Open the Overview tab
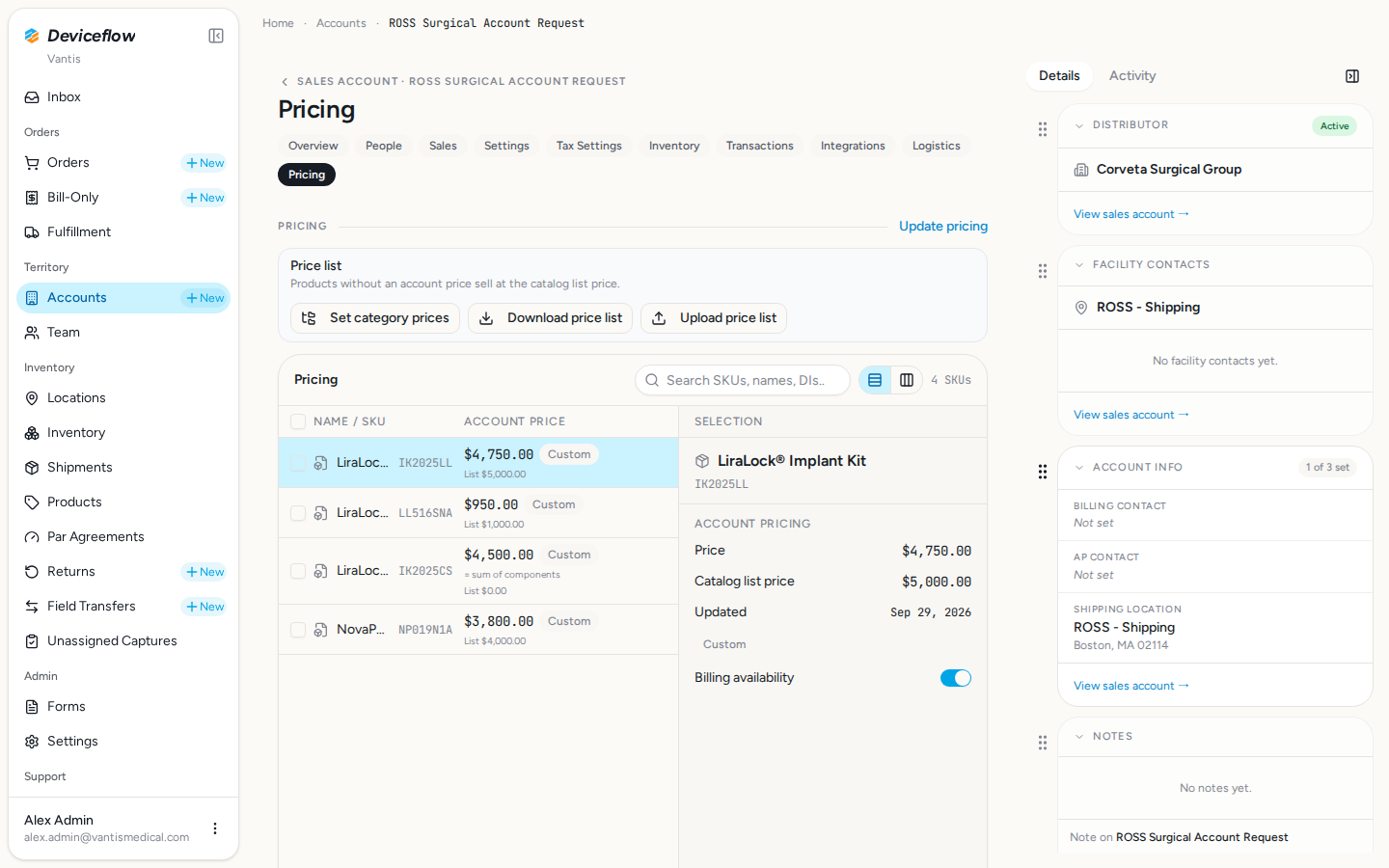This screenshot has height=868, width=1389. click(x=313, y=146)
